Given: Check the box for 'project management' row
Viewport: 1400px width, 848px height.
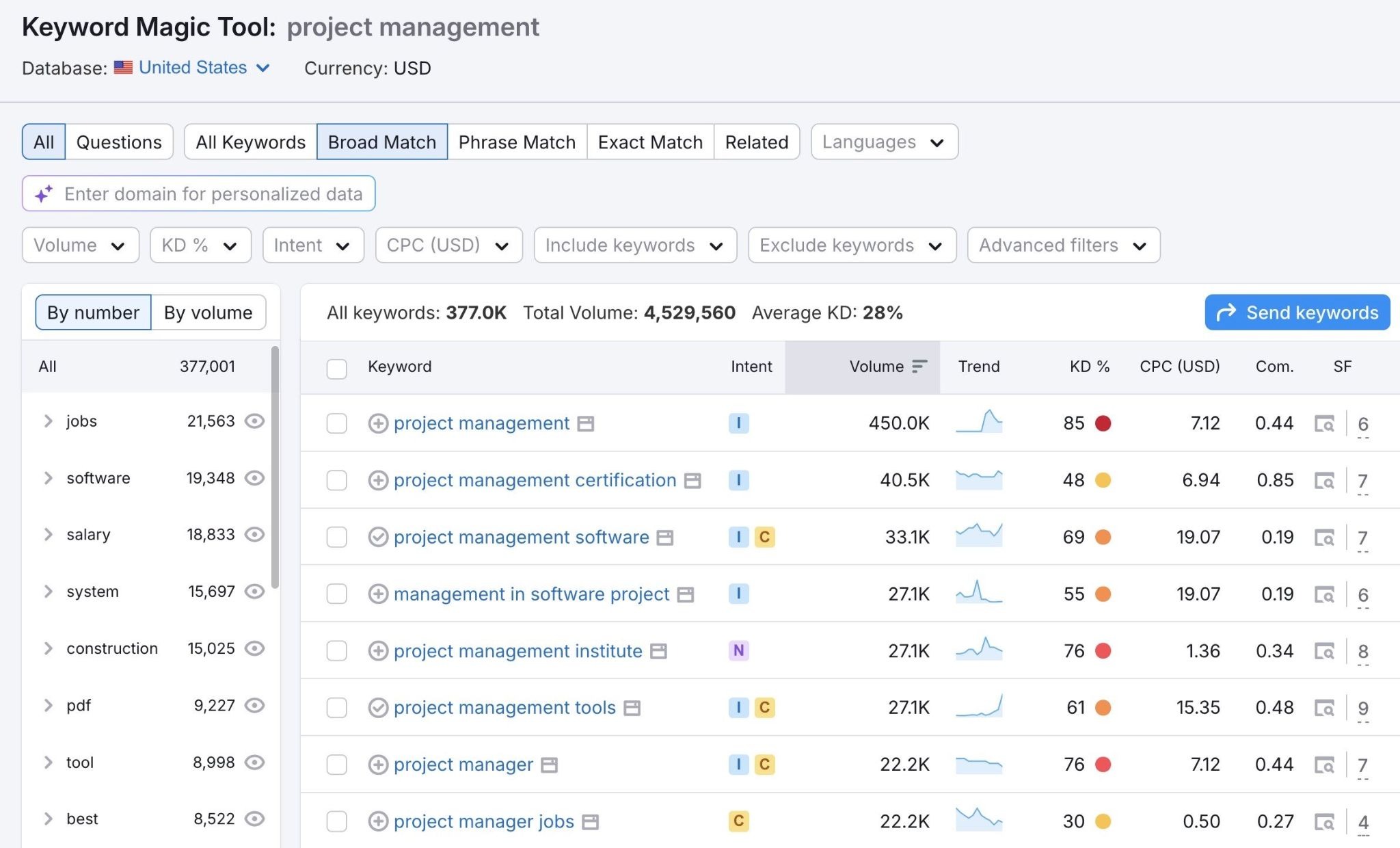Looking at the screenshot, I should pos(336,423).
